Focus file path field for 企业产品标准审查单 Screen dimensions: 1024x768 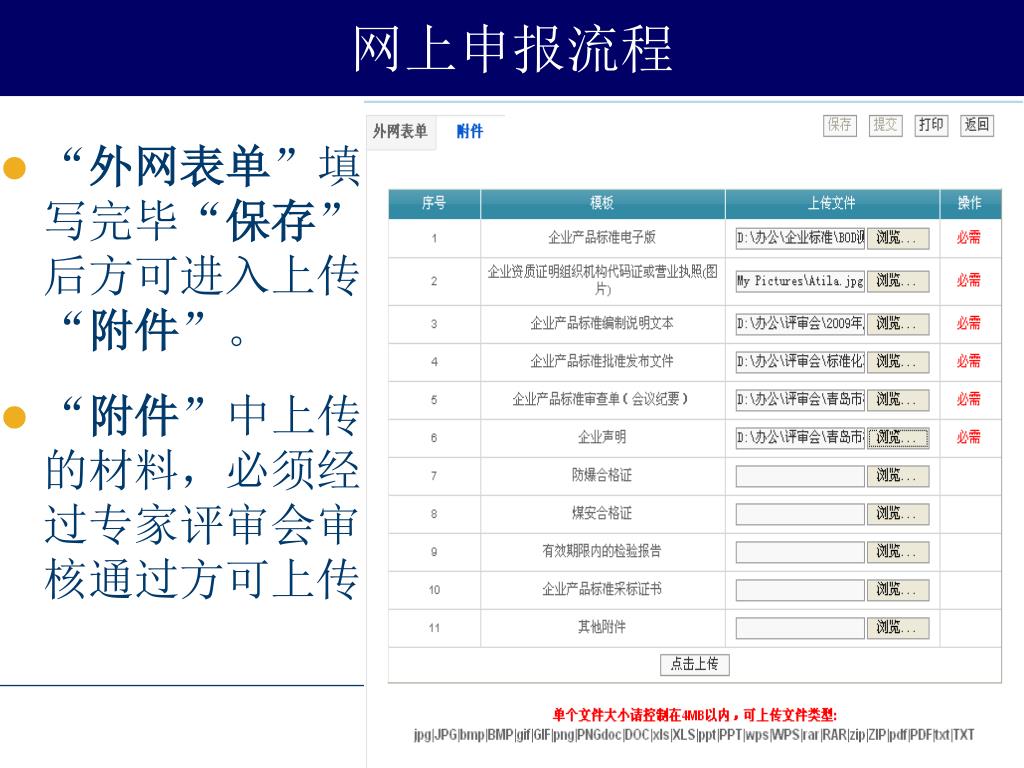point(800,399)
